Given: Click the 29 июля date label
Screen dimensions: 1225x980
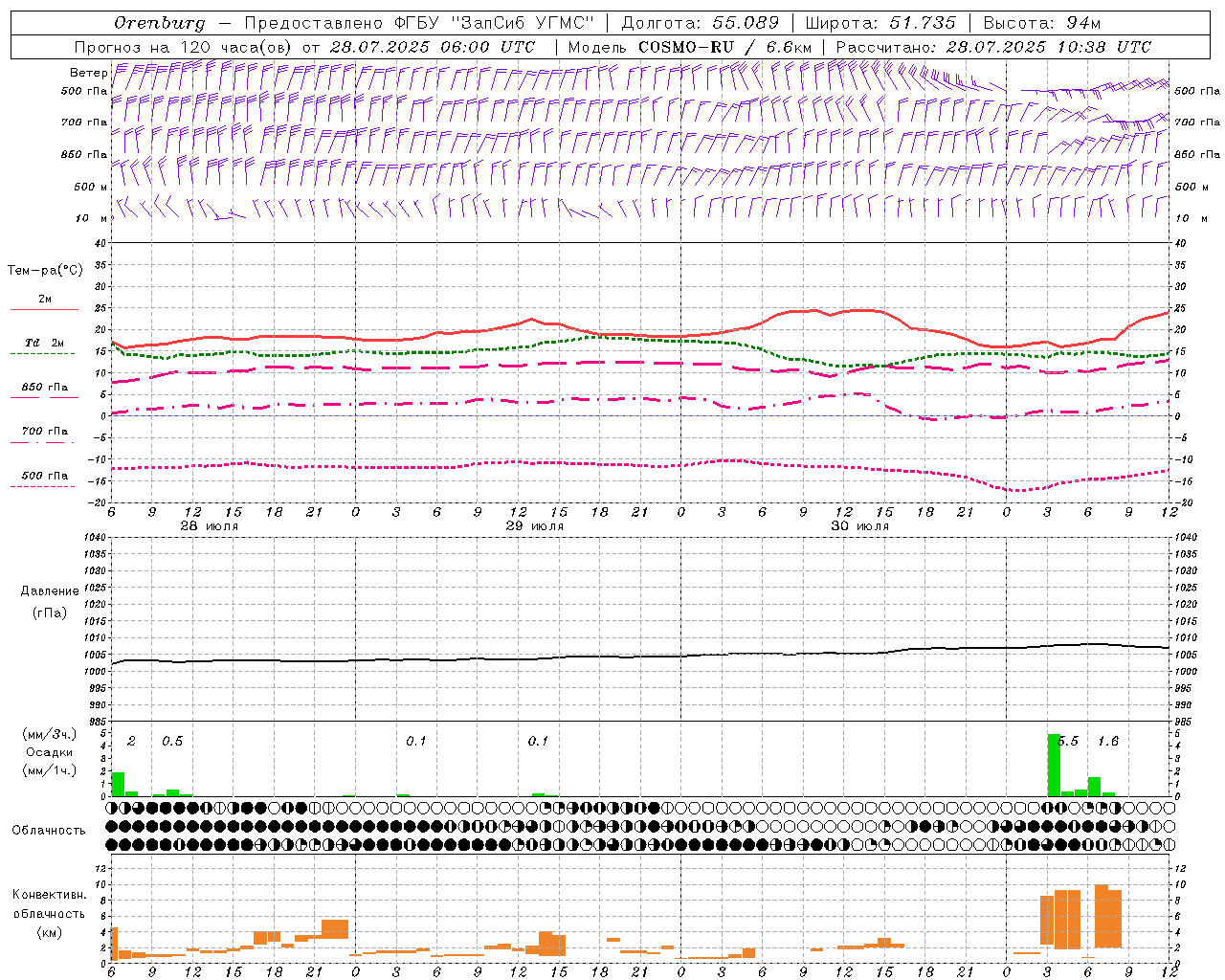Looking at the screenshot, I should point(535,526).
